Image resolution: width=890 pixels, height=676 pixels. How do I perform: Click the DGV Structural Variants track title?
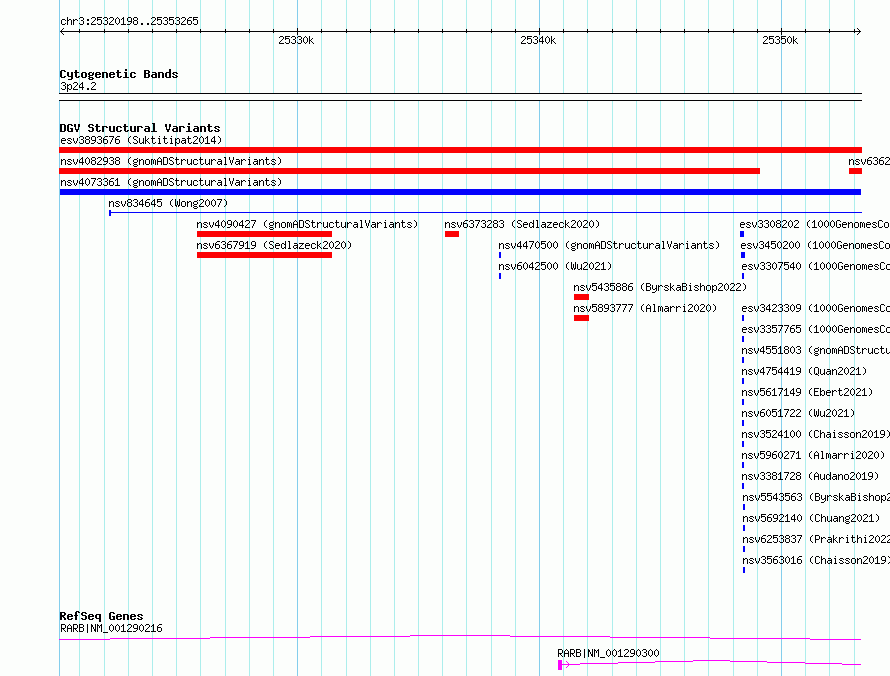[x=140, y=128]
